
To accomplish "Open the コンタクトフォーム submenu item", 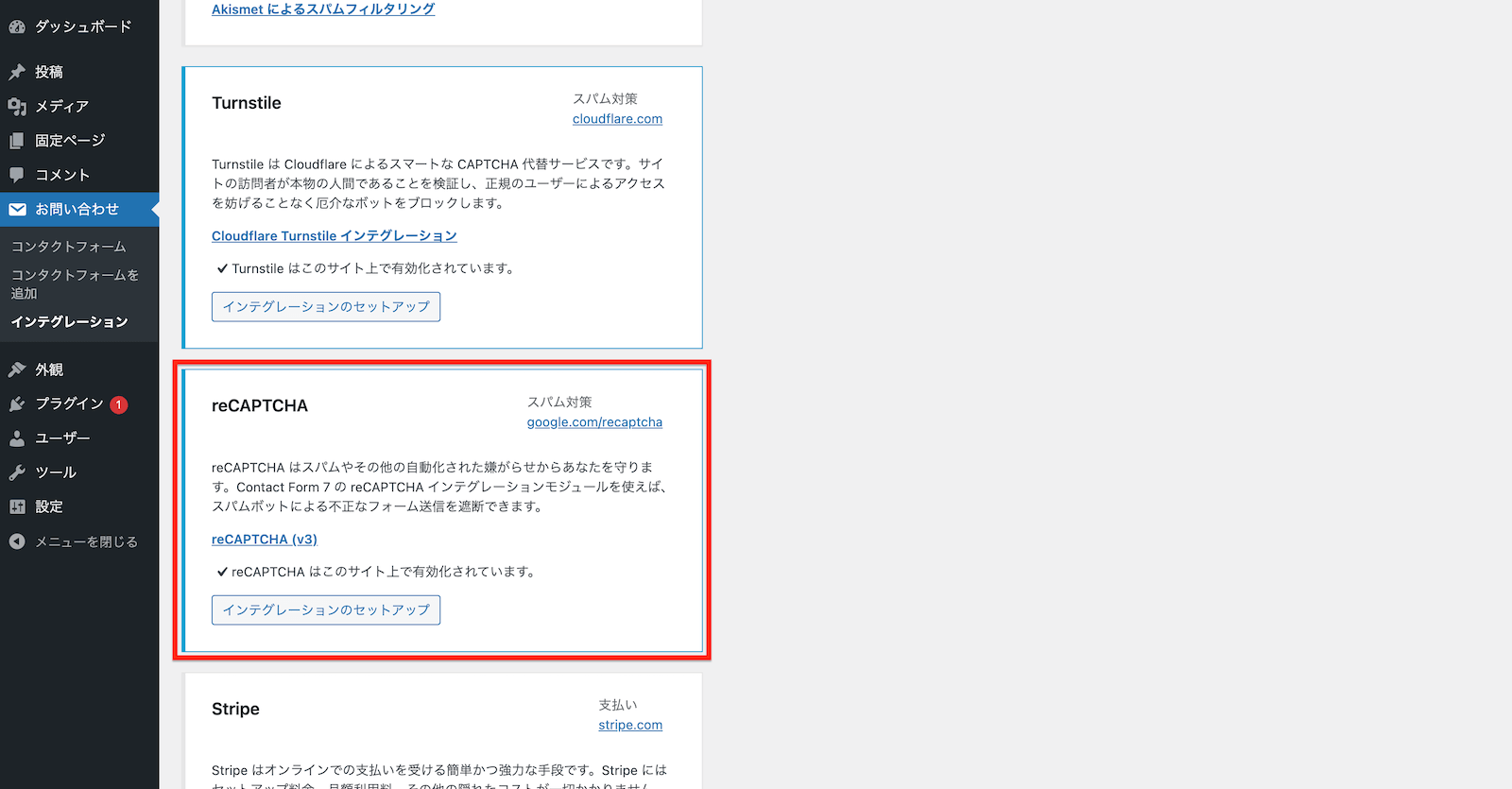I will tap(68, 247).
